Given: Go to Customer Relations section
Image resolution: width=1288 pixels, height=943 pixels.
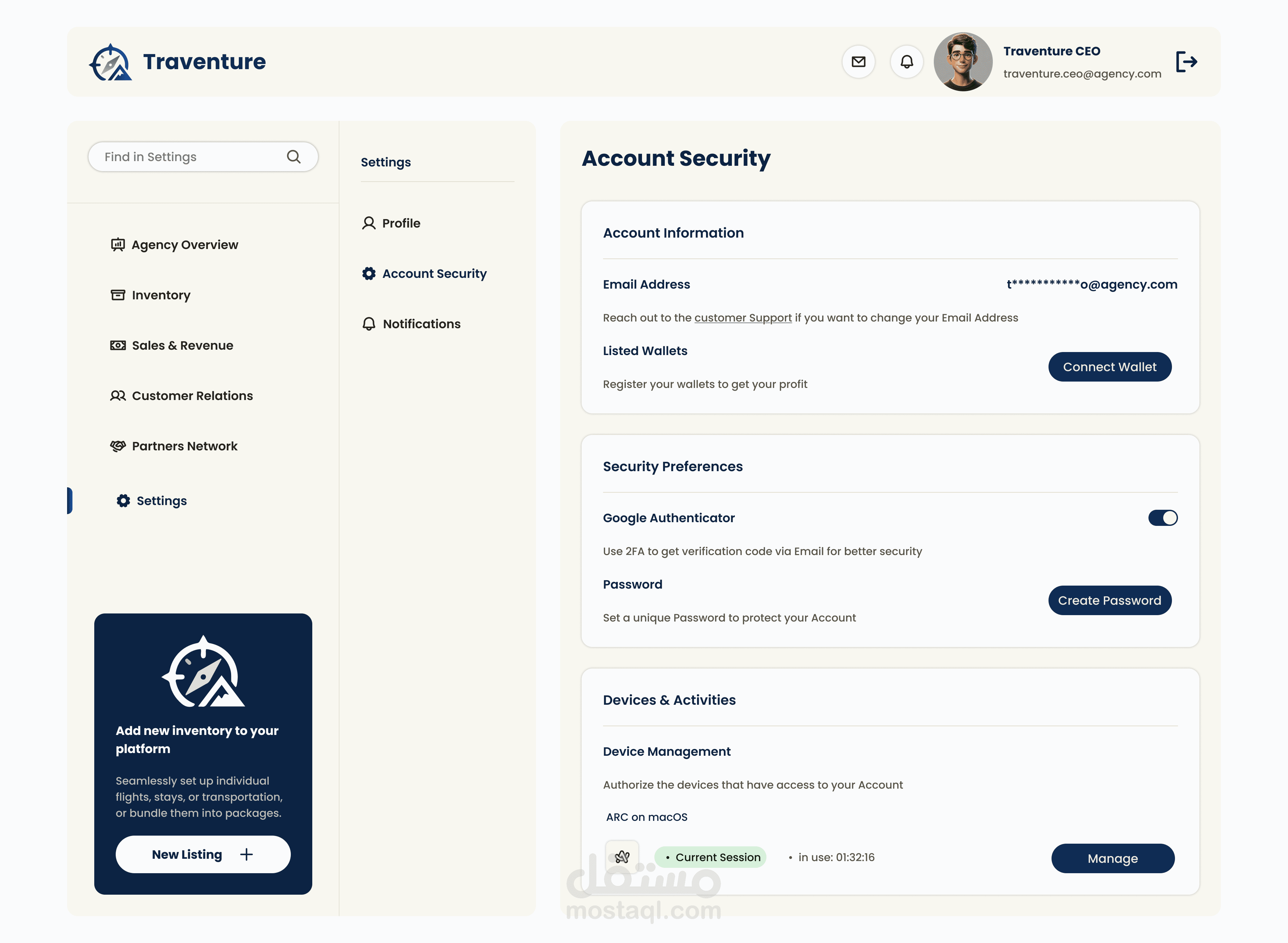Looking at the screenshot, I should click(192, 396).
